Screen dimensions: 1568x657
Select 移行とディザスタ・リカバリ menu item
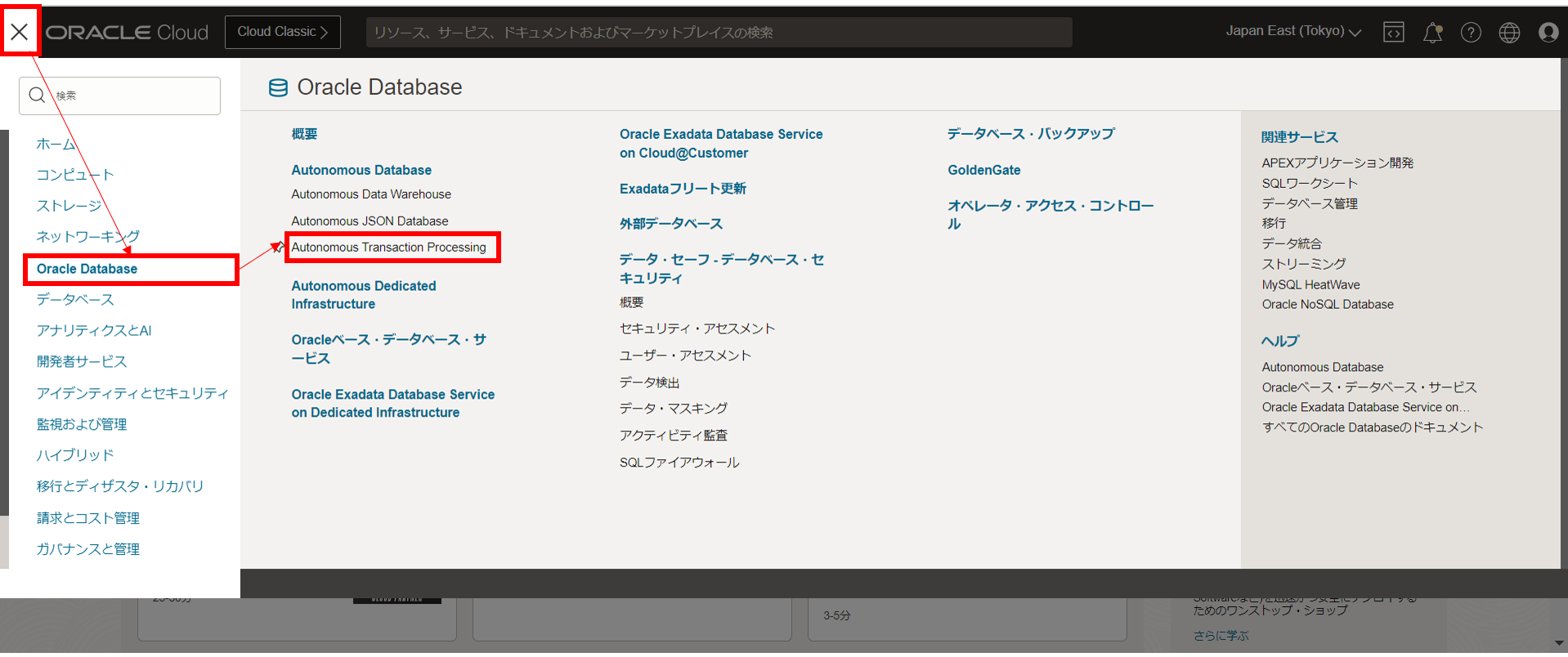[120, 486]
